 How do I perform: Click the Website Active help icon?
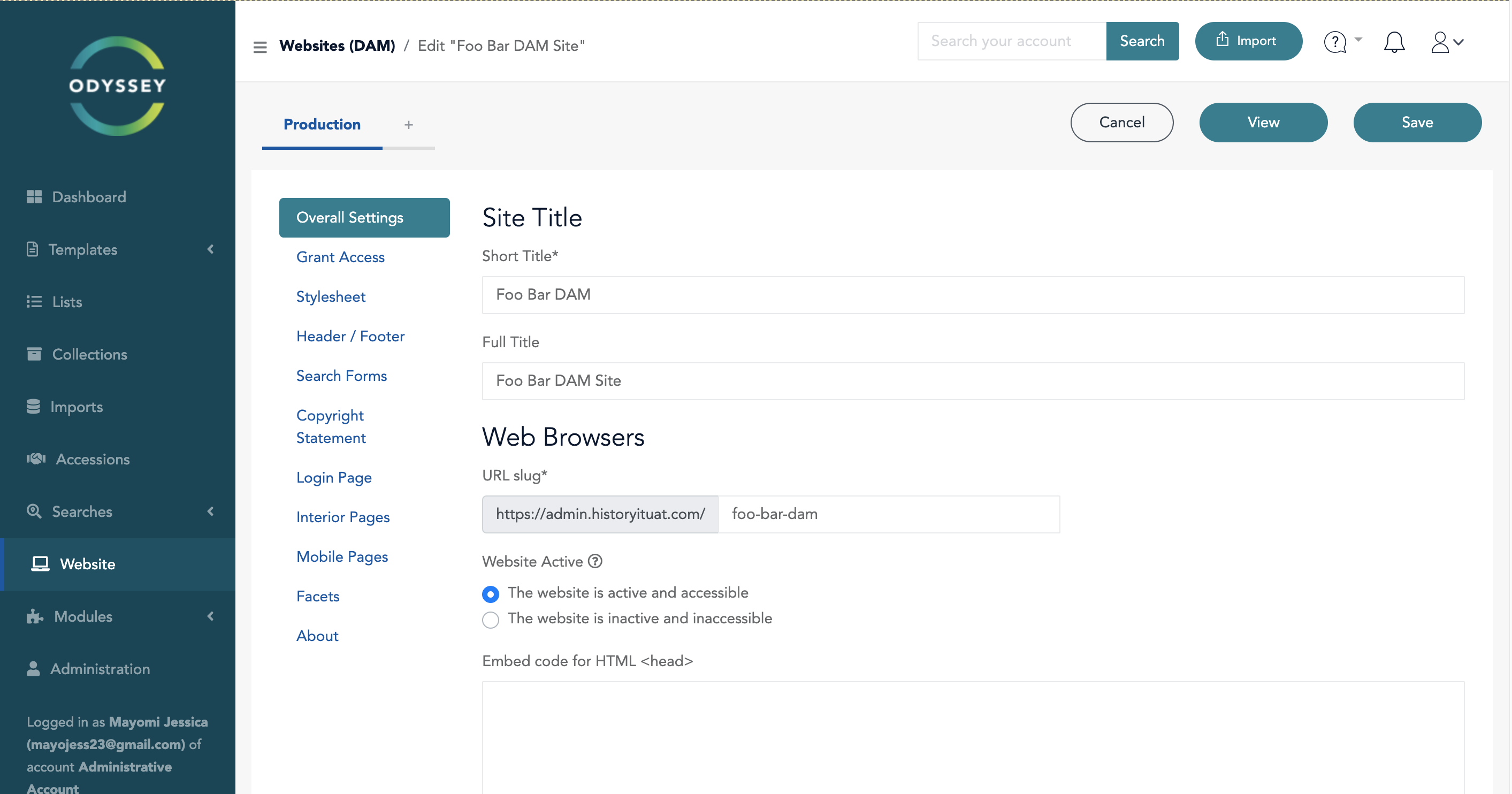point(595,562)
